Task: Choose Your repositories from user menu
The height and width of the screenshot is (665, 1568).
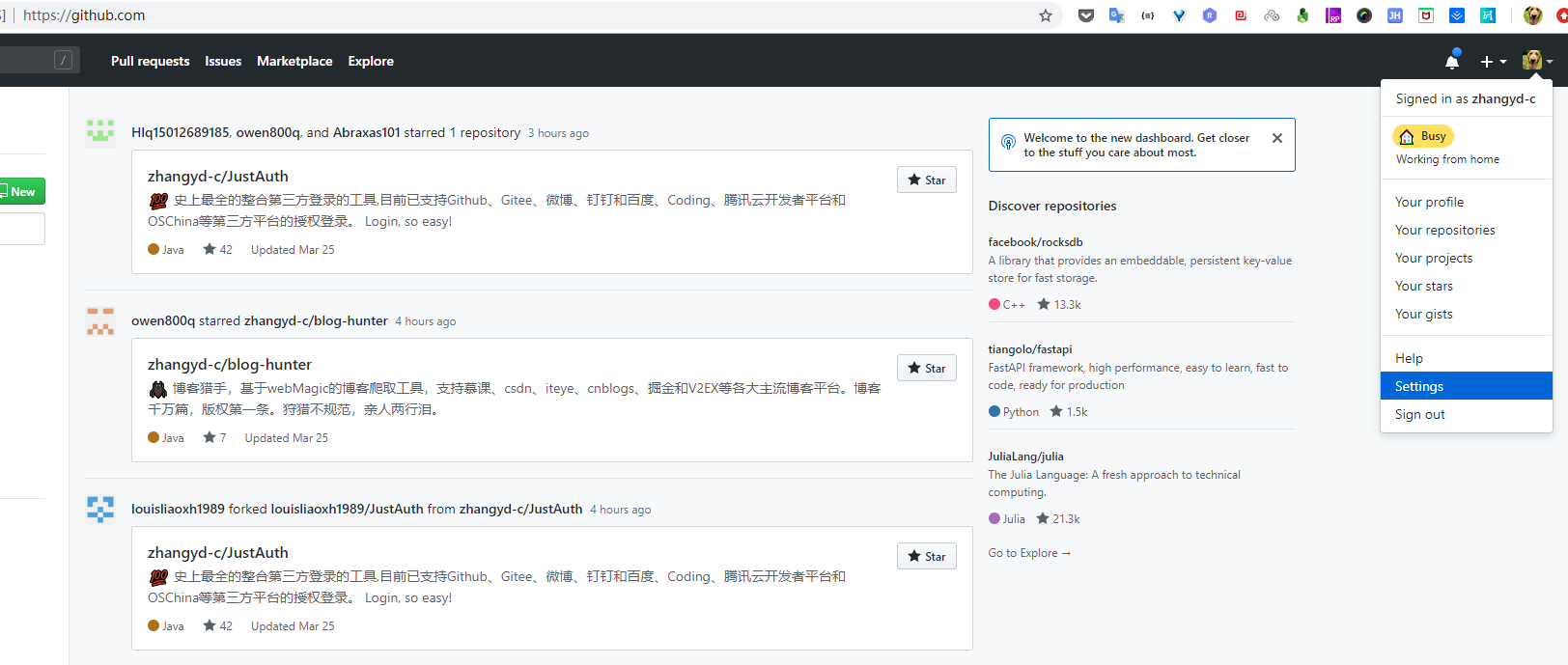Action: (1444, 230)
